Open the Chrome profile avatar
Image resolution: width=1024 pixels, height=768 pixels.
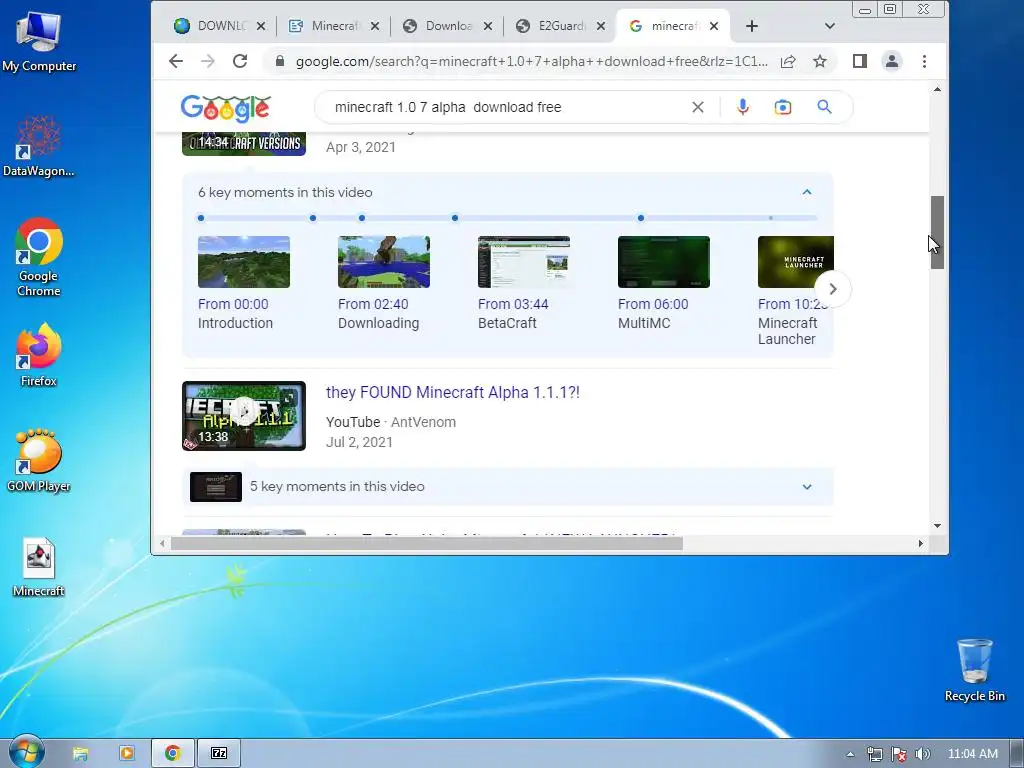[x=891, y=61]
